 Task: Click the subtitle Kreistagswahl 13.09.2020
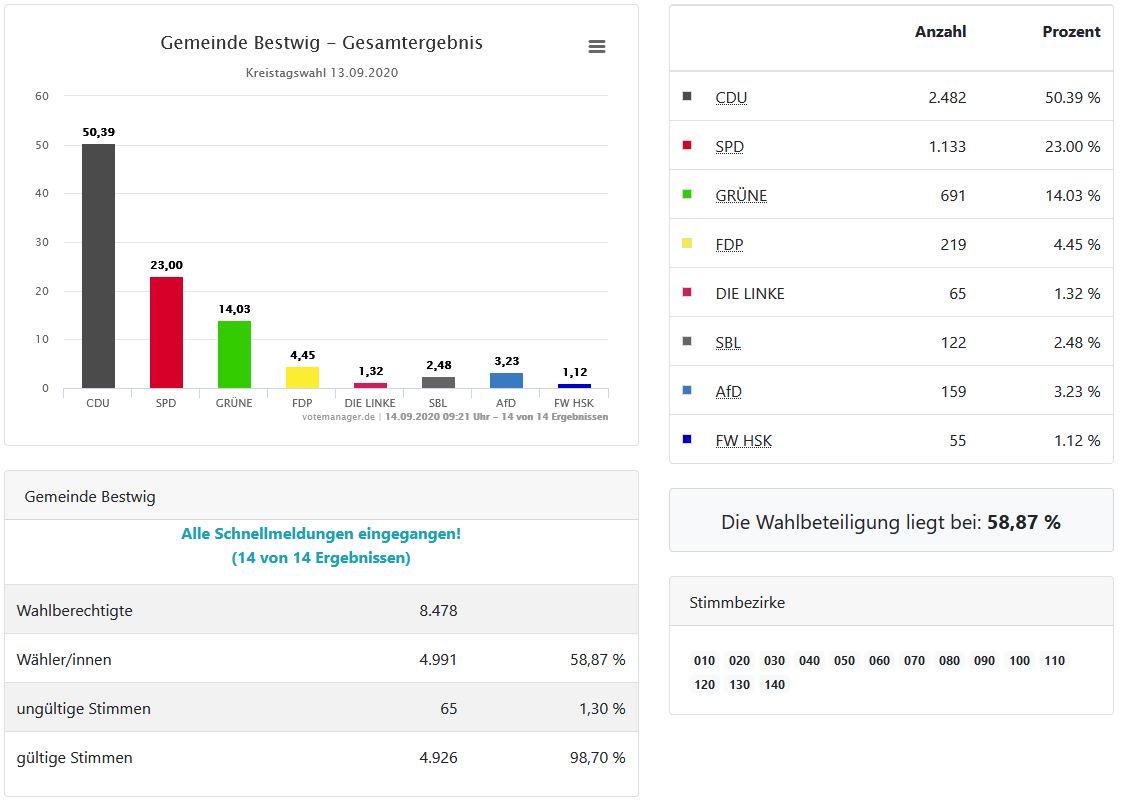[322, 73]
